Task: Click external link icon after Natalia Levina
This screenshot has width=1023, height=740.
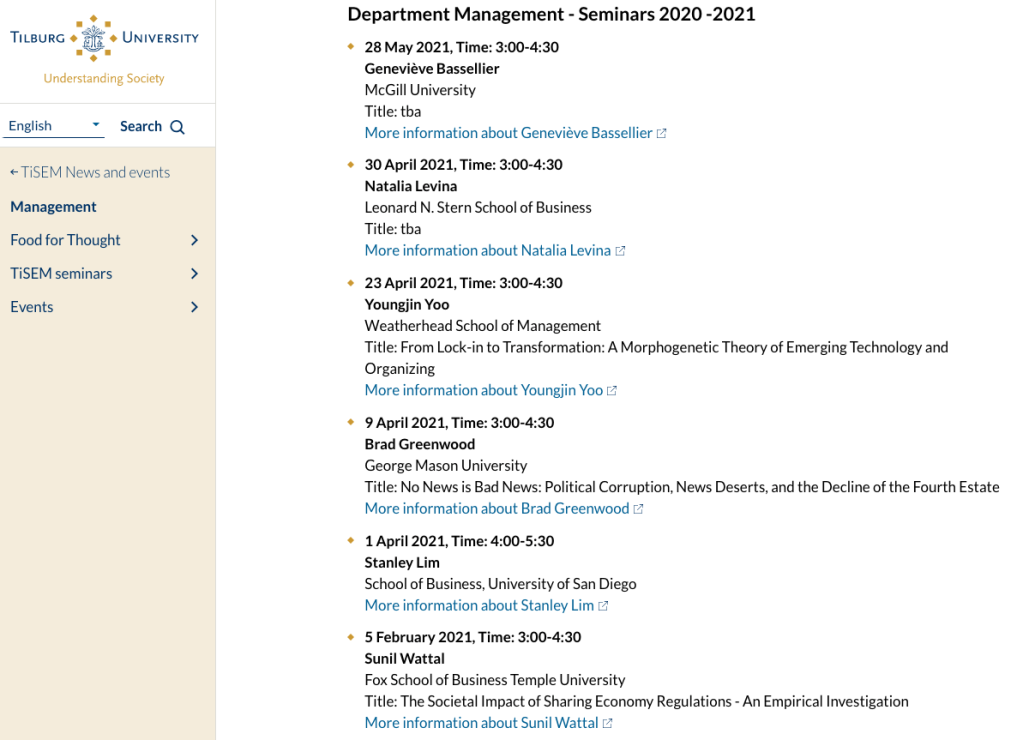Action: click(620, 251)
